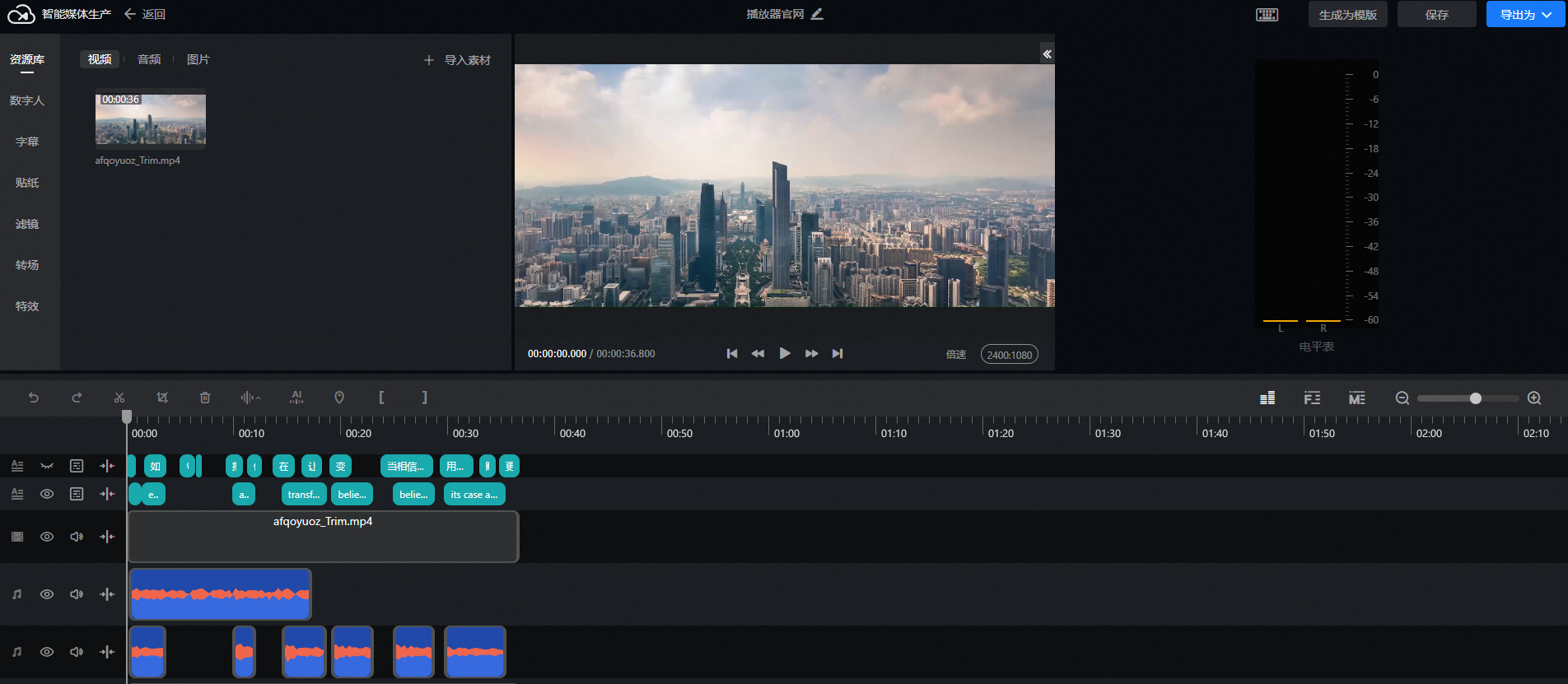Screen dimensions: 1568x684
Task: Open the 转场 sidebar section
Action: pos(27,265)
